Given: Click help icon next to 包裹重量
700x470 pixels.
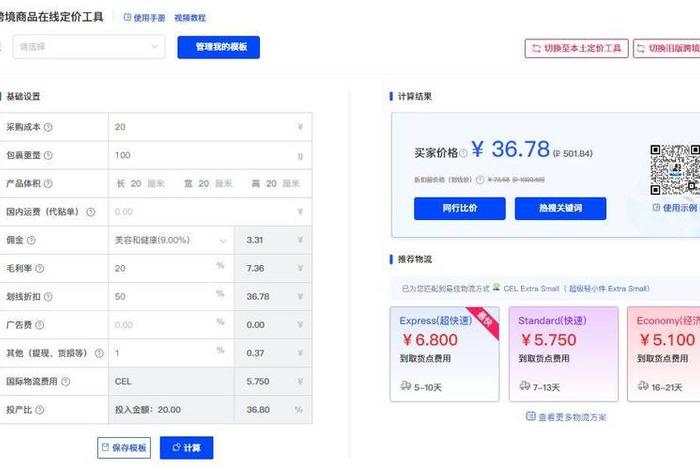Looking at the screenshot, I should pos(48,155).
